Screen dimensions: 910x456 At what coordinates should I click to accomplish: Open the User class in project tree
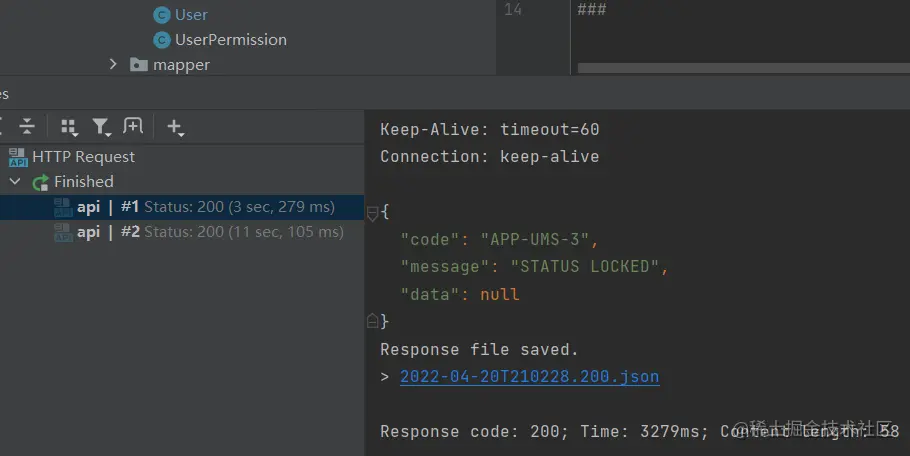[191, 15]
